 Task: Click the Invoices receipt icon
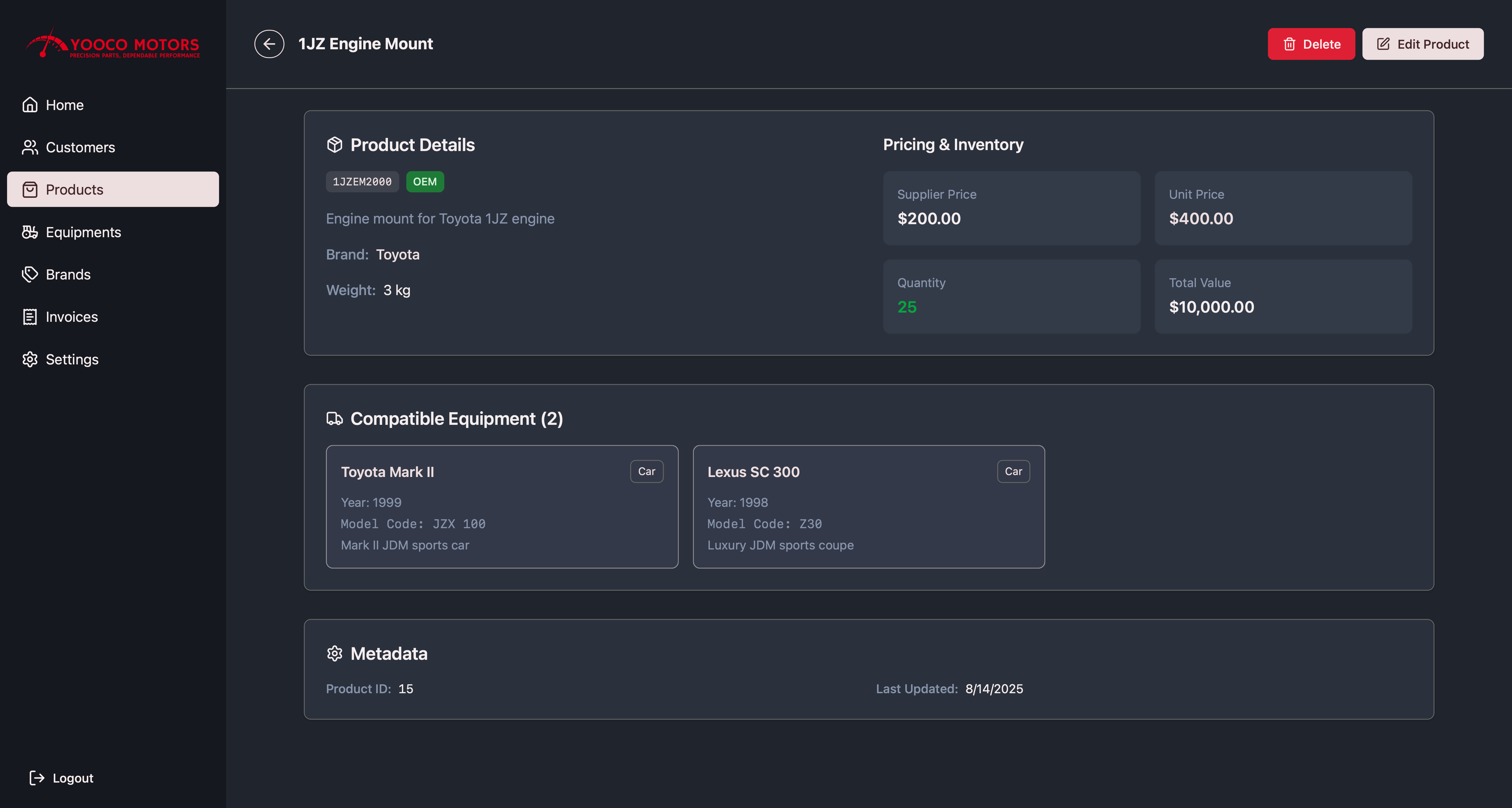pos(30,317)
